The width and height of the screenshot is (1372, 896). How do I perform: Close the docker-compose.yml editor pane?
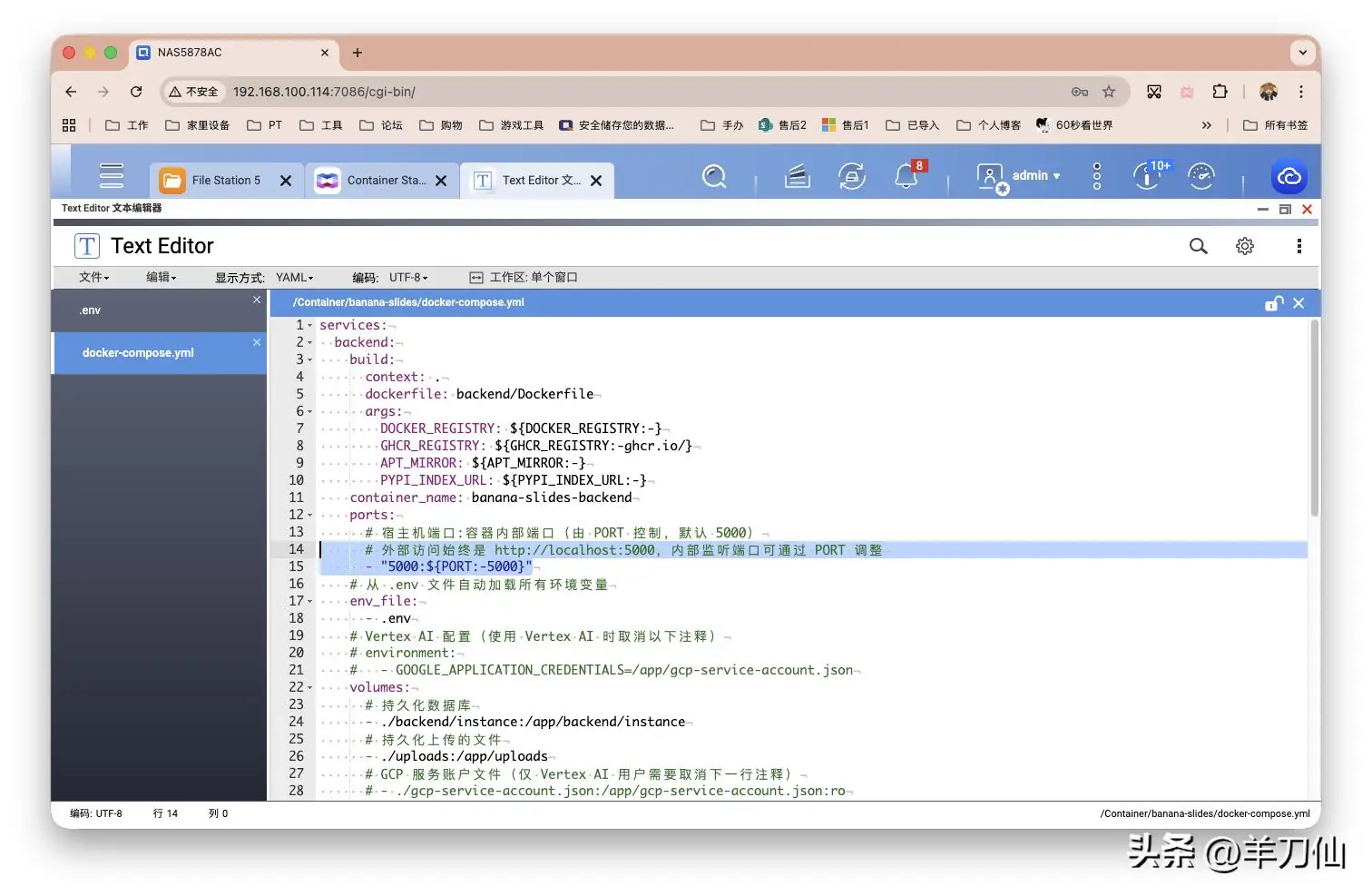pyautogui.click(x=1298, y=303)
